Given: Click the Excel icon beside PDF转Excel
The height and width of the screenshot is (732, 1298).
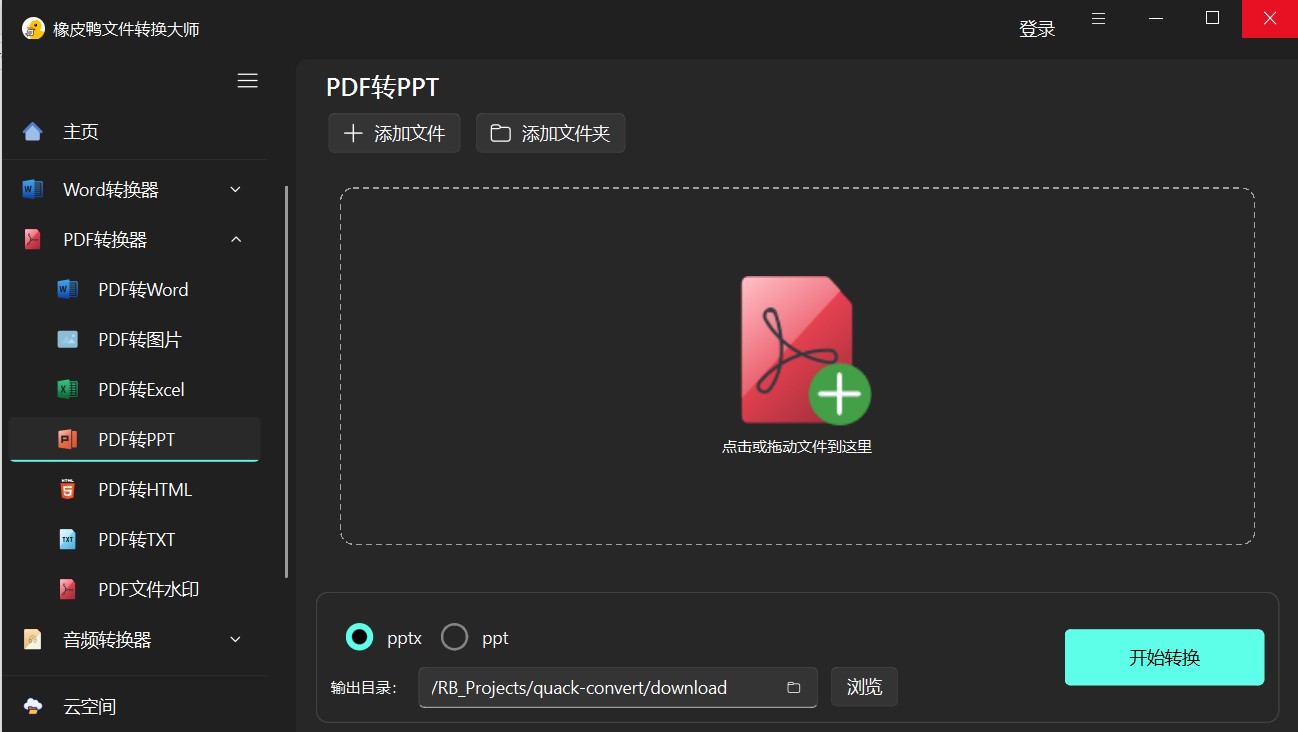Looking at the screenshot, I should (x=68, y=390).
